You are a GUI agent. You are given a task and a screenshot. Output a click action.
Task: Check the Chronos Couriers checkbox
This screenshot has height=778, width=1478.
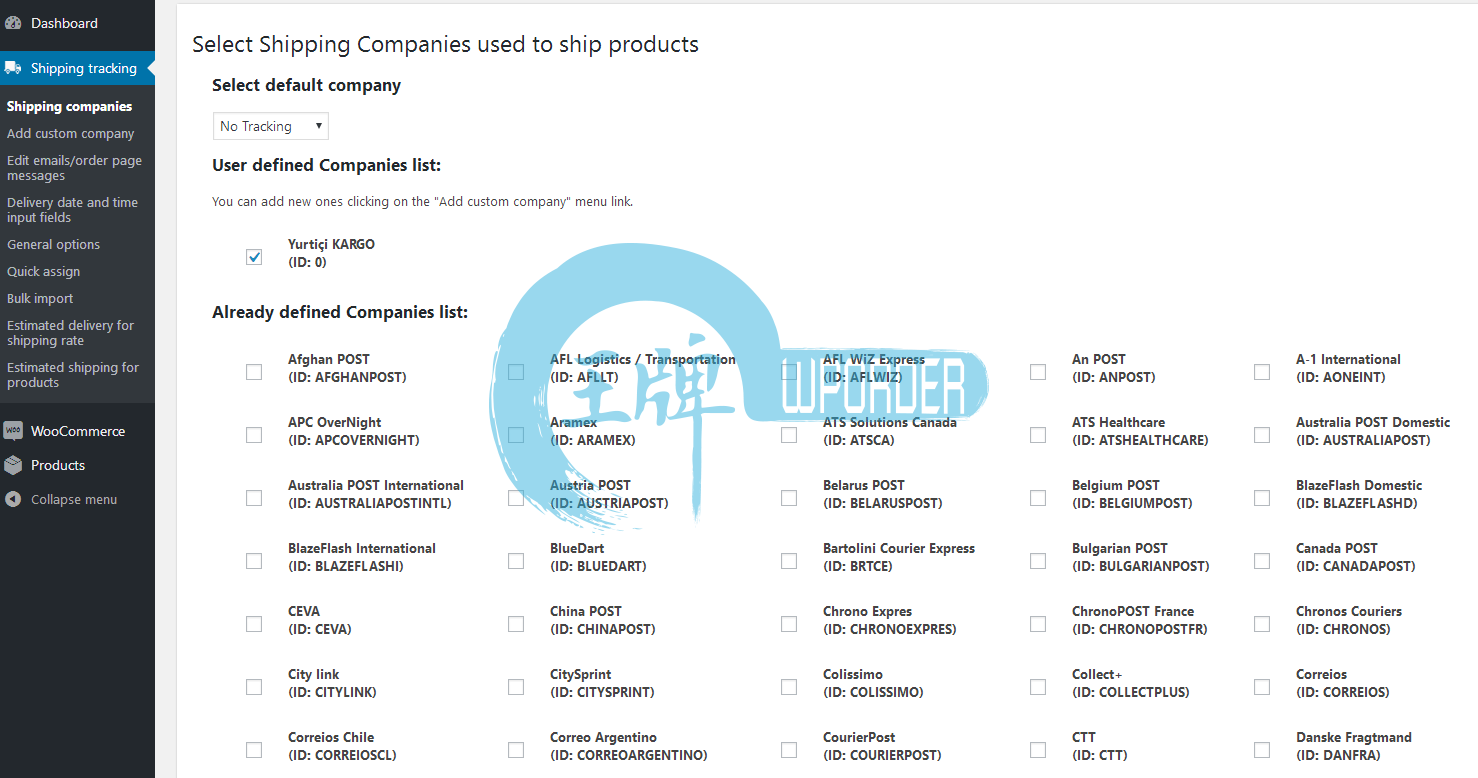1262,624
